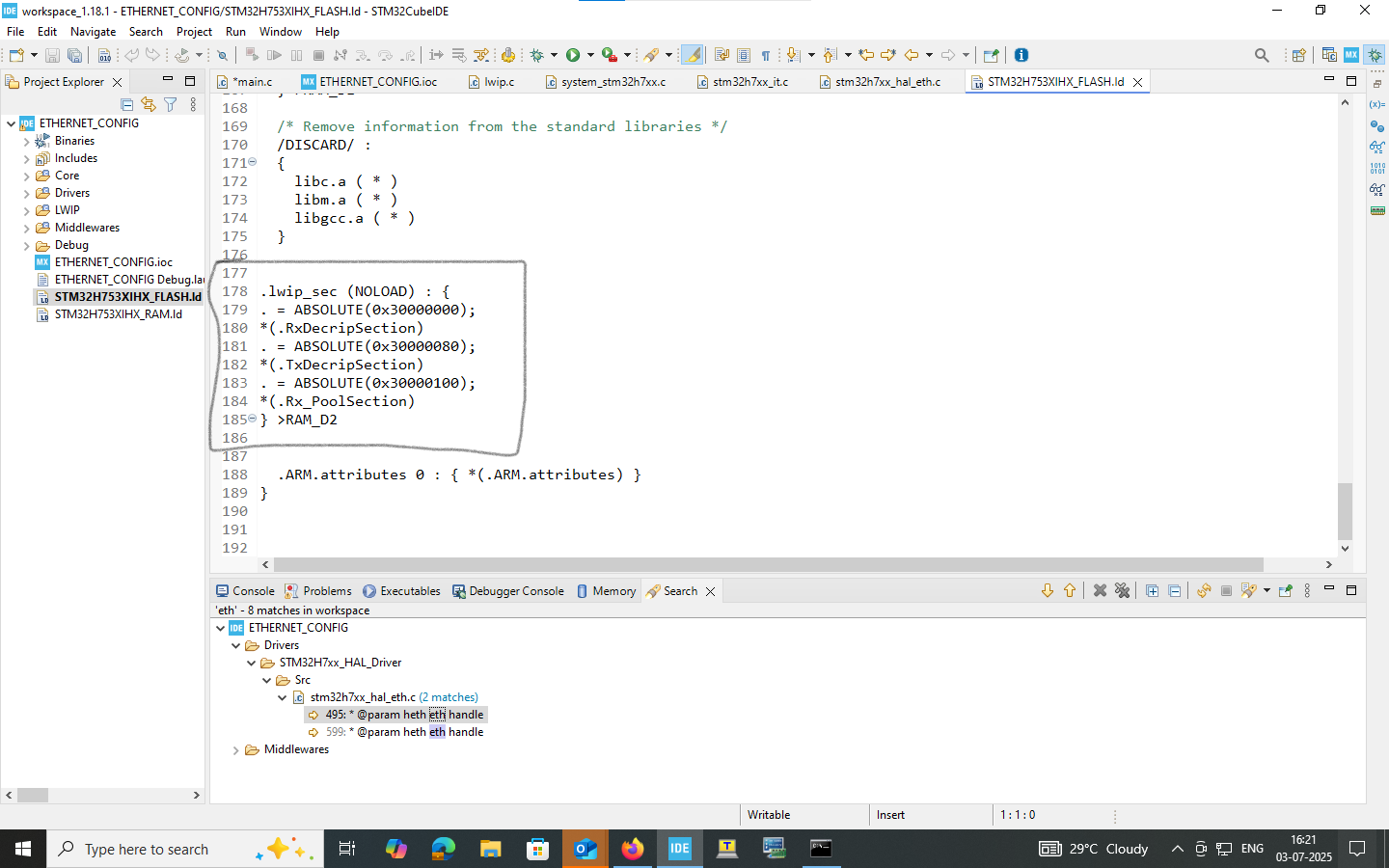Open the dropdown arrow beside Run button
1389x868 pixels.
pyautogui.click(x=590, y=55)
